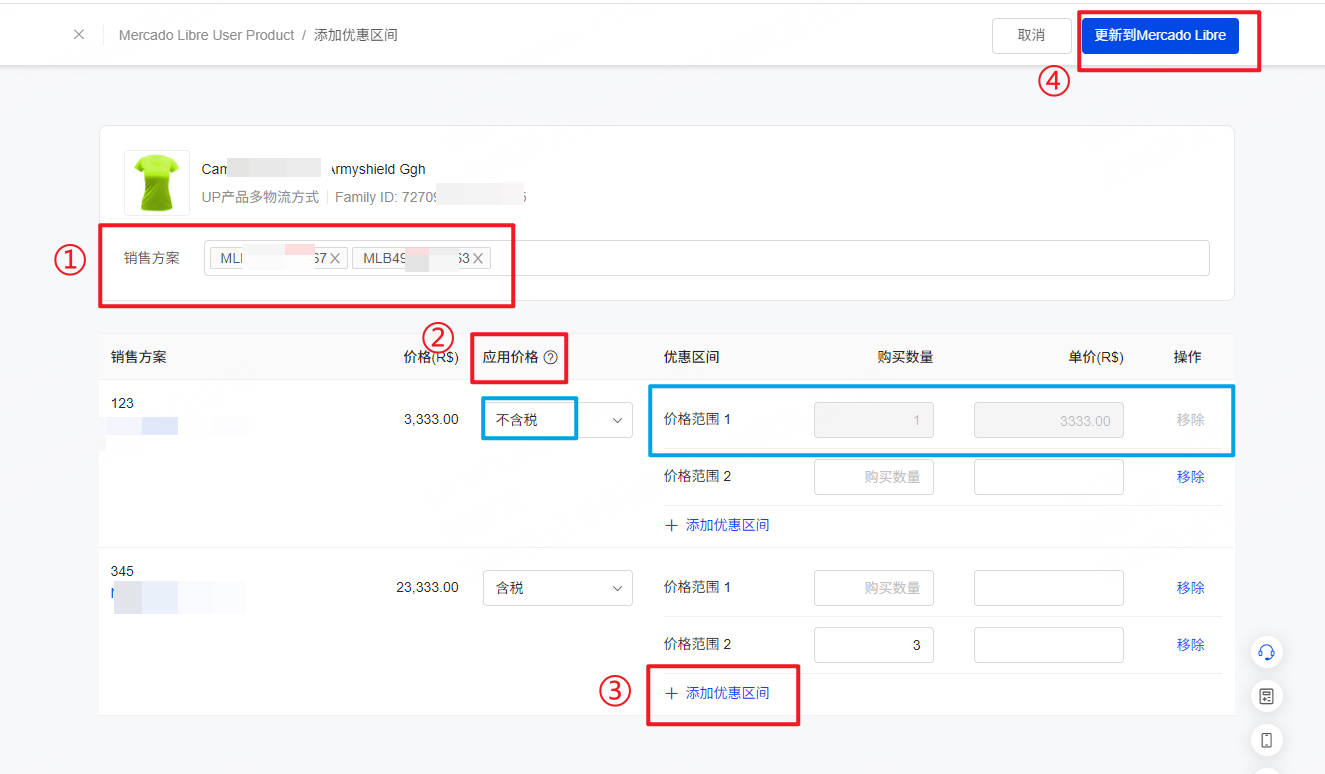Click unit price field of 价格范围 1, plan 345
This screenshot has height=774, width=1325.
coord(1048,588)
